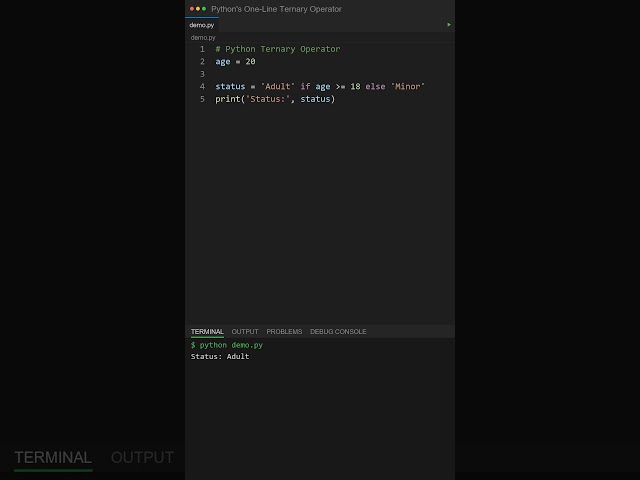
Task: Click line number 2 in gutter
Action: click(x=202, y=62)
